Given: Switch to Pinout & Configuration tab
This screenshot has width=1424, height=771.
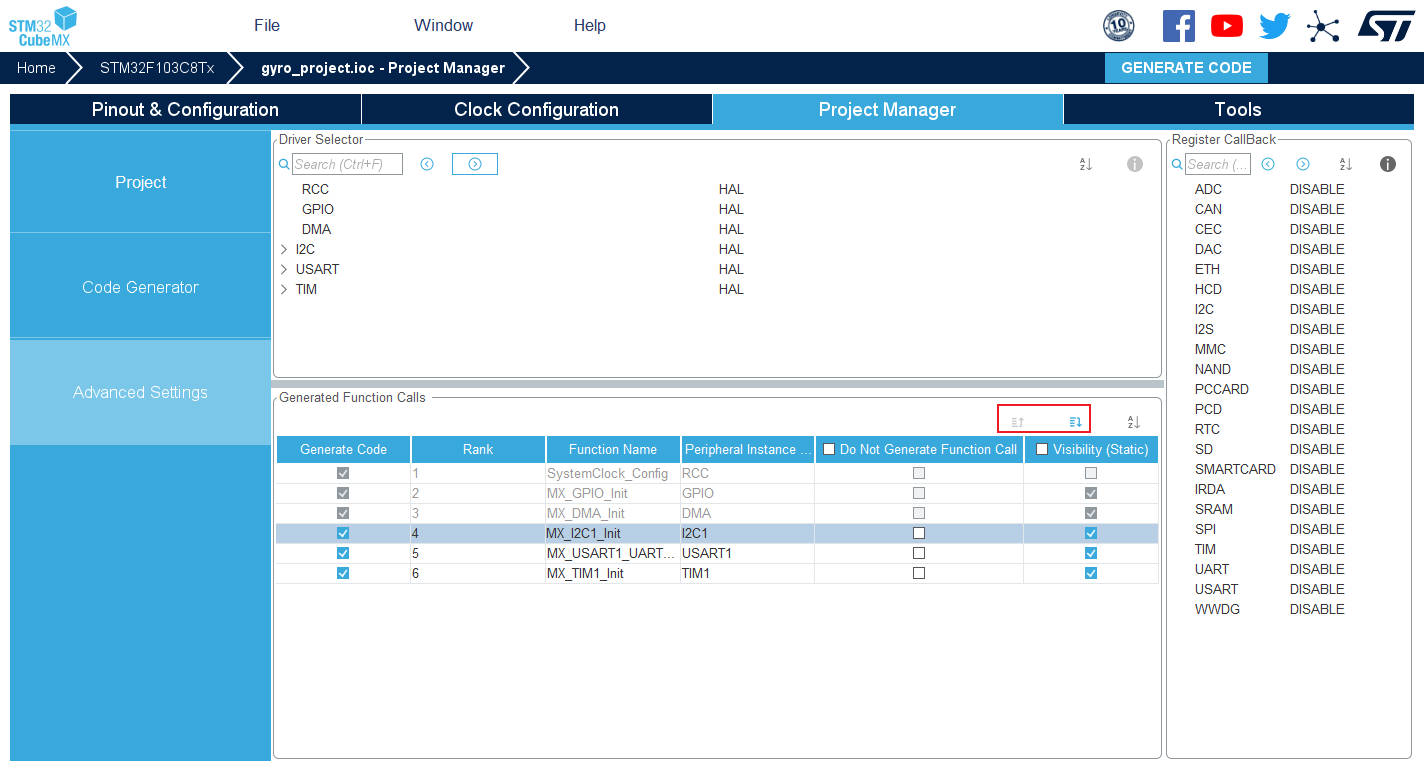Looking at the screenshot, I should tap(185, 109).
